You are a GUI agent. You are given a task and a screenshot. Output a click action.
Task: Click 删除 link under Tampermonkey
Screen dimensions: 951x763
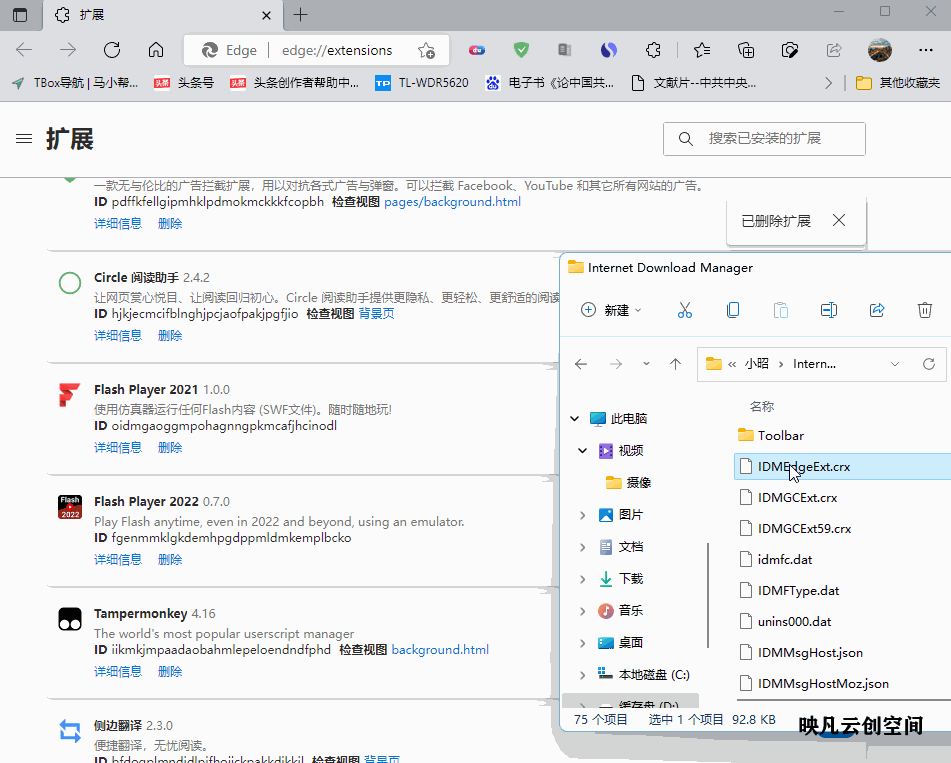(170, 672)
